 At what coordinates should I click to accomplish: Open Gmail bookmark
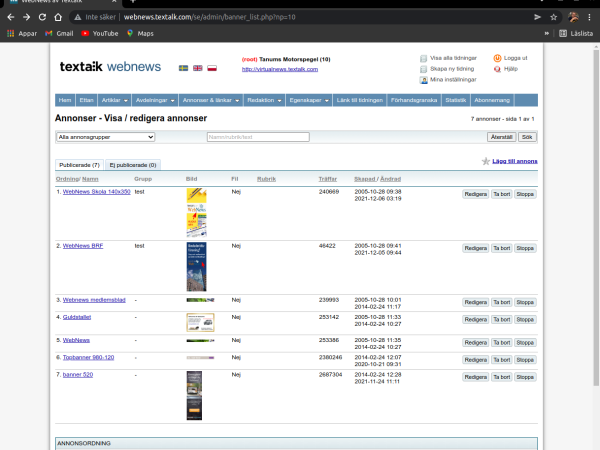point(59,33)
